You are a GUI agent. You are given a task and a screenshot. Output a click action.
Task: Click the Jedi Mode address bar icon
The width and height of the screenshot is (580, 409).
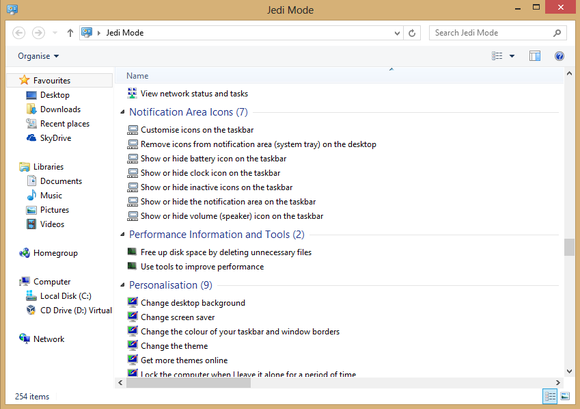(87, 33)
